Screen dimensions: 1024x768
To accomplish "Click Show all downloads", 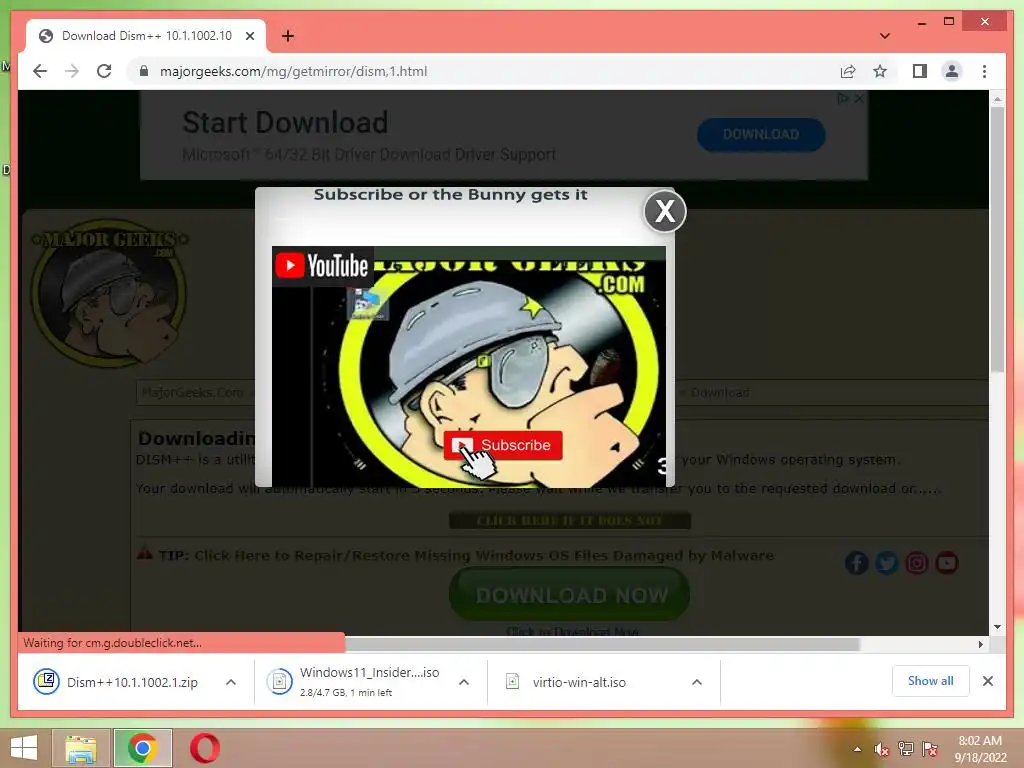I will pos(931,681).
